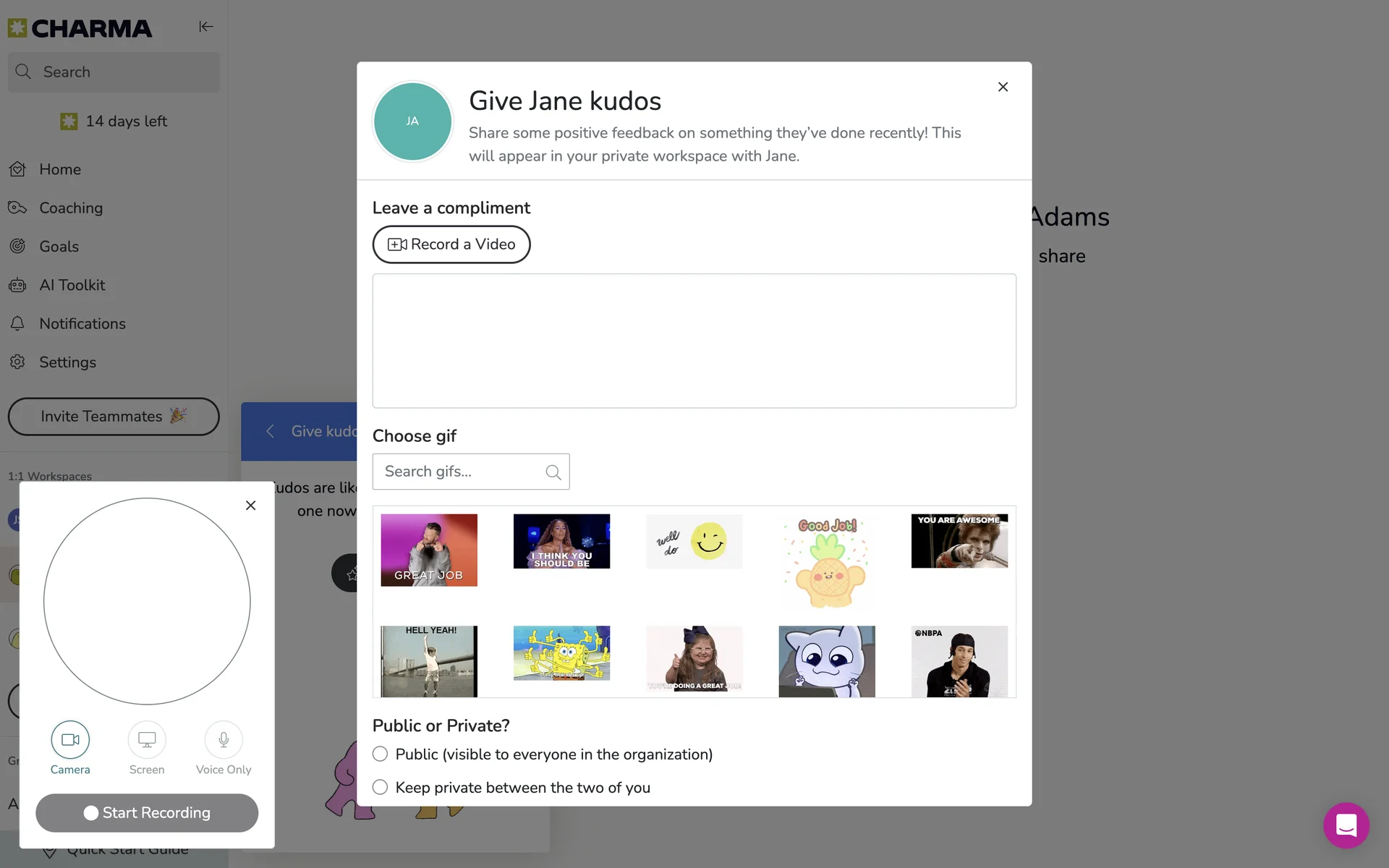Choose Voice Only recording mode
This screenshot has width=1389, height=868.
point(224,739)
